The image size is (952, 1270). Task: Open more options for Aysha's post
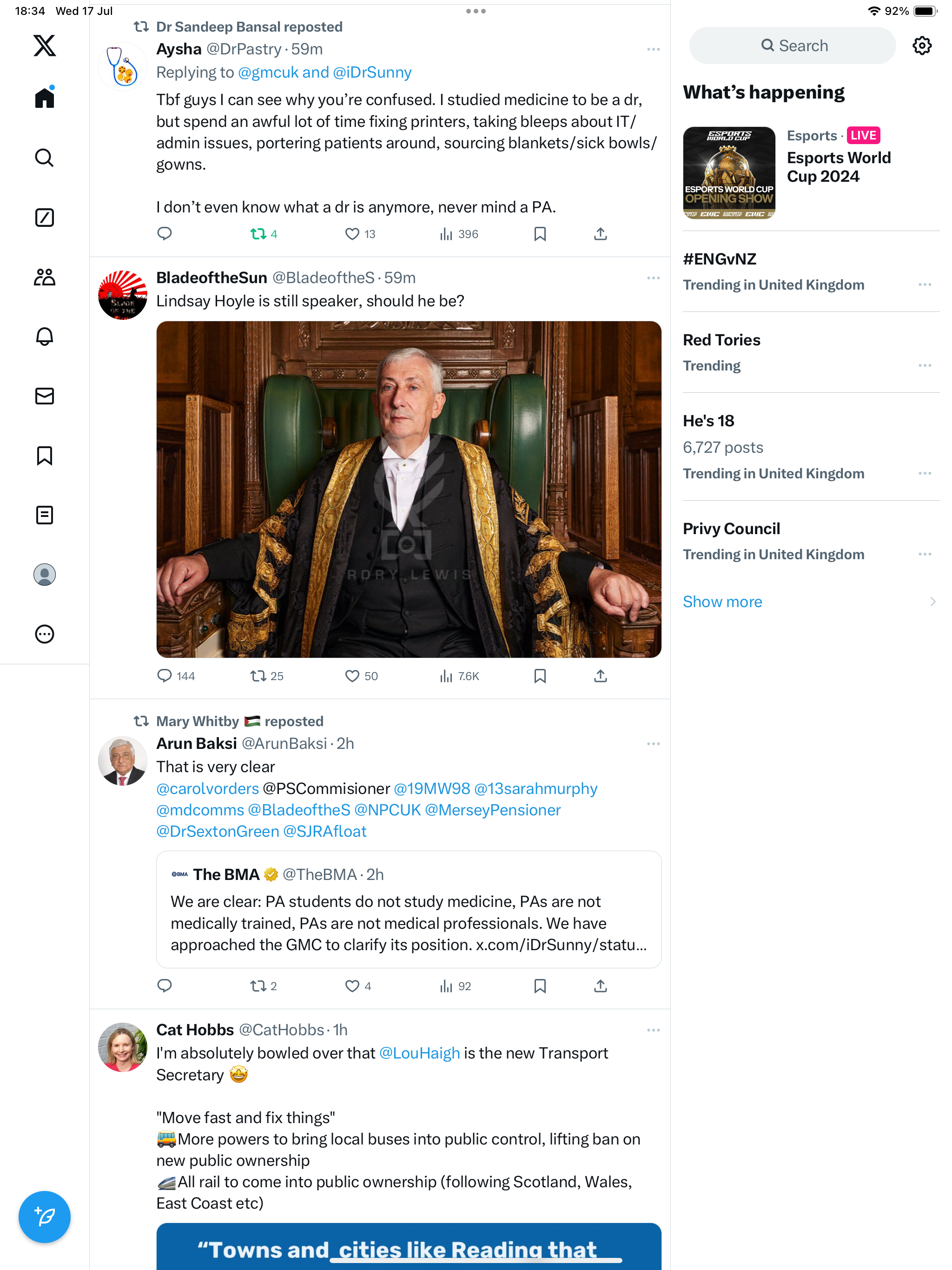[653, 49]
